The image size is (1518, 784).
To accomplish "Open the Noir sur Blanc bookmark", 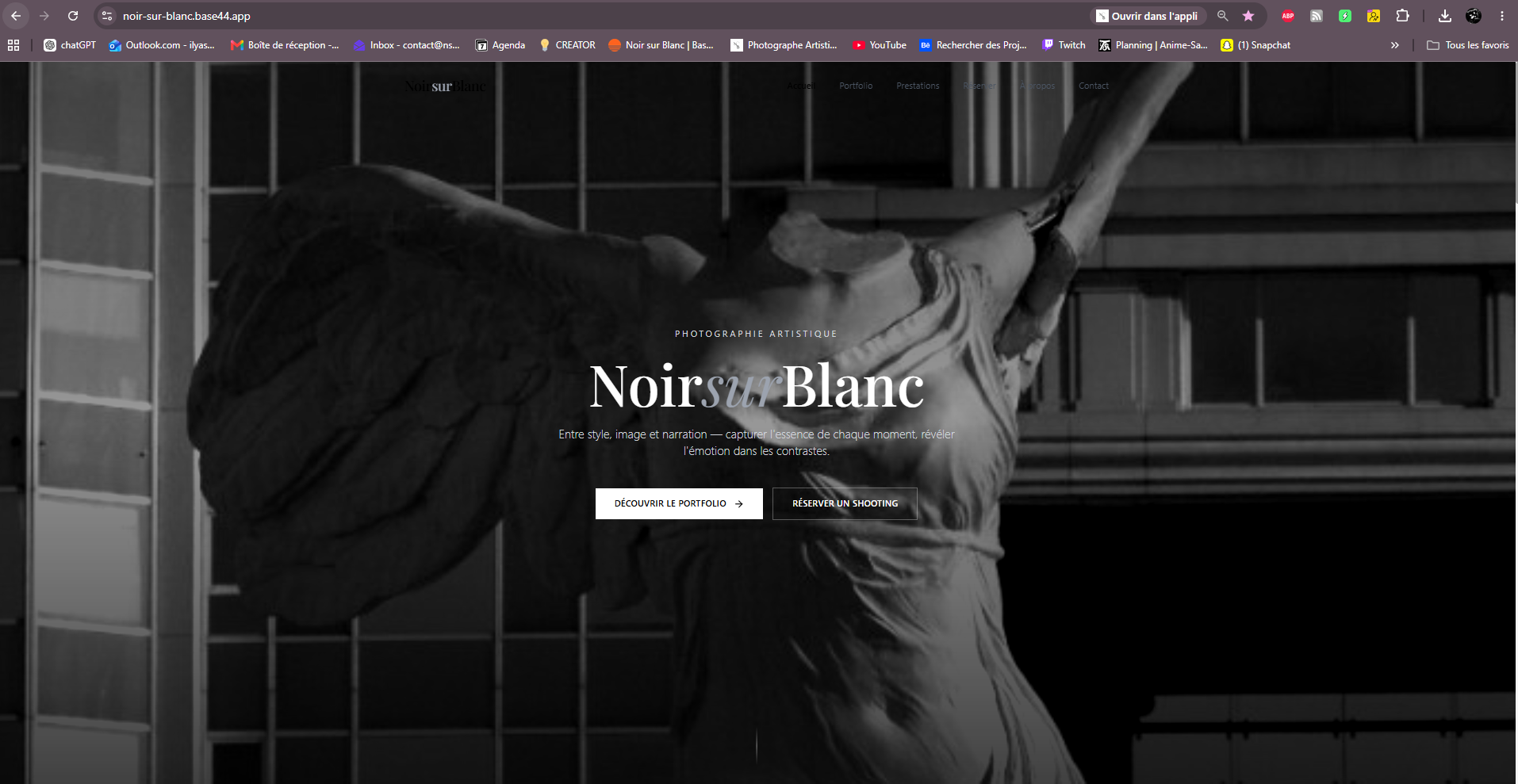I will tap(661, 45).
